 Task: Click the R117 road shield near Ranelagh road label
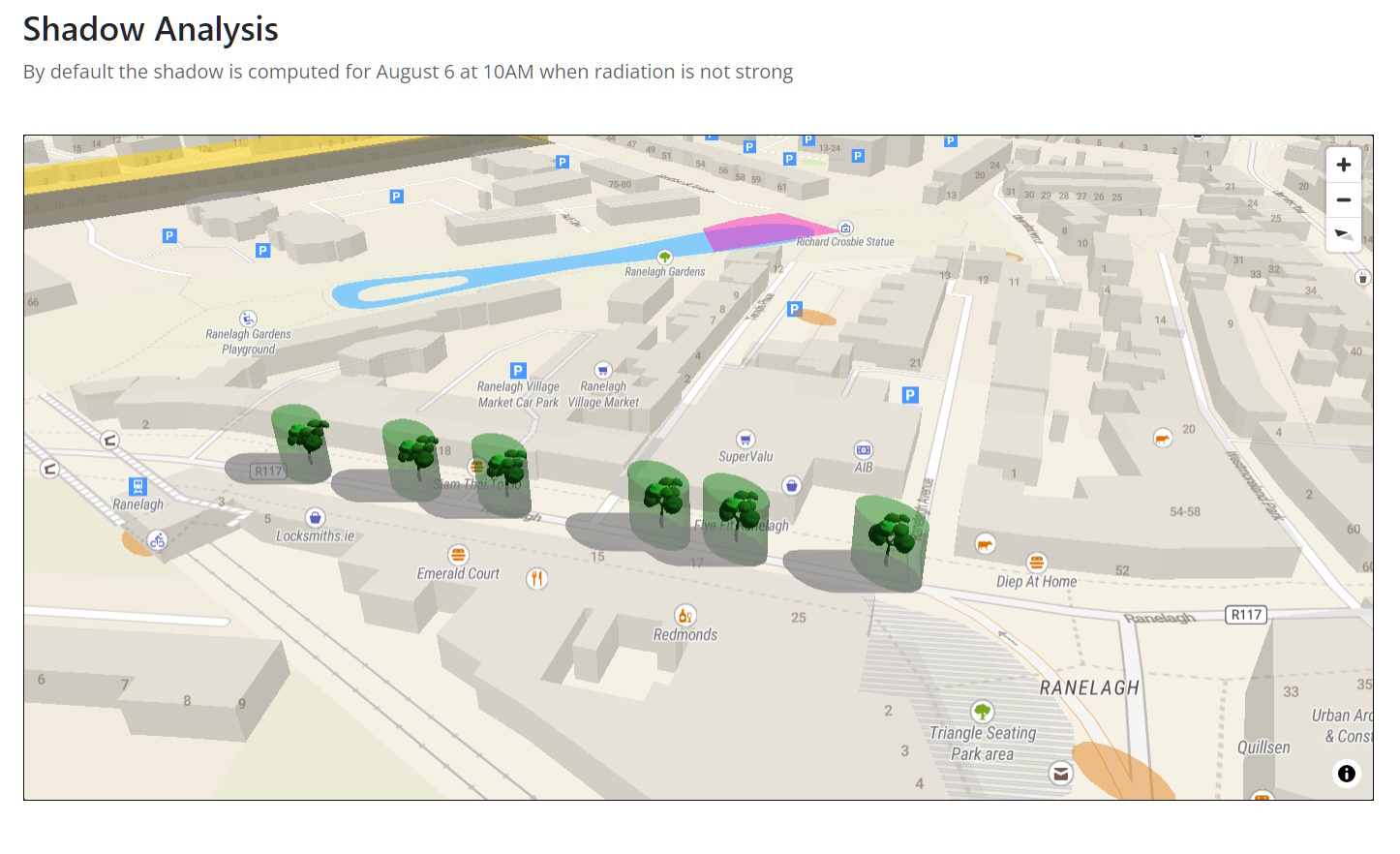pos(1246,615)
